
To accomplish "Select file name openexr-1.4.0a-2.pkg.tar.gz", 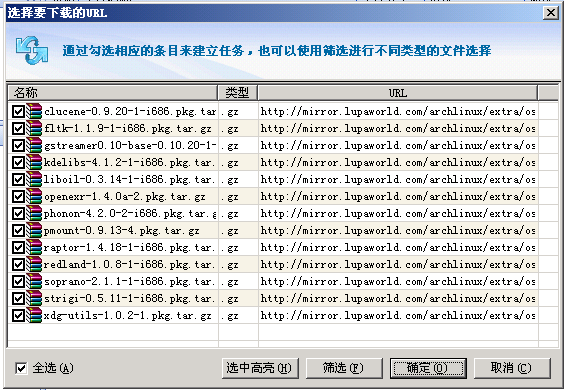I will [125, 197].
